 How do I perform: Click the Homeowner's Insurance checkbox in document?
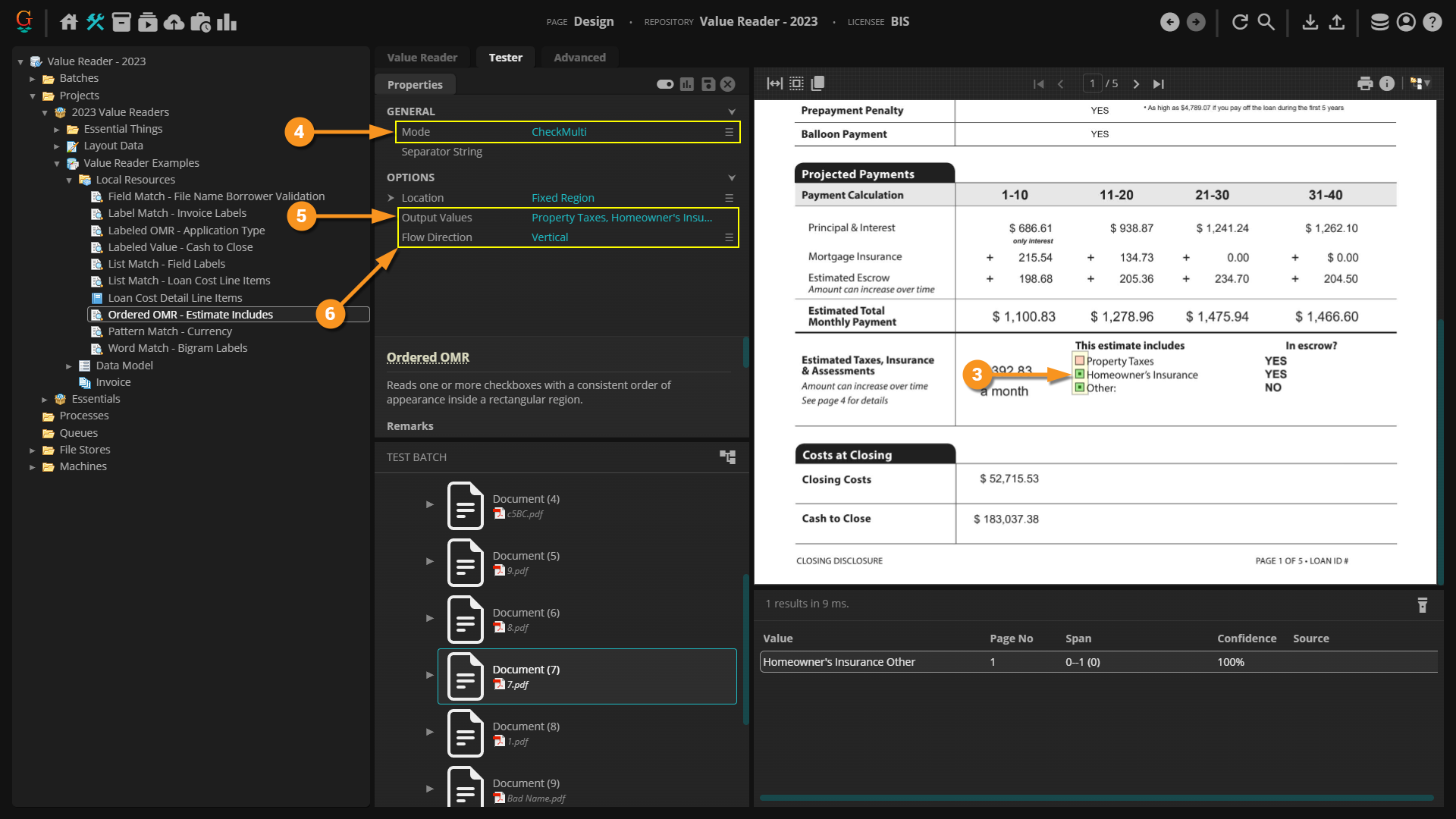point(1080,374)
